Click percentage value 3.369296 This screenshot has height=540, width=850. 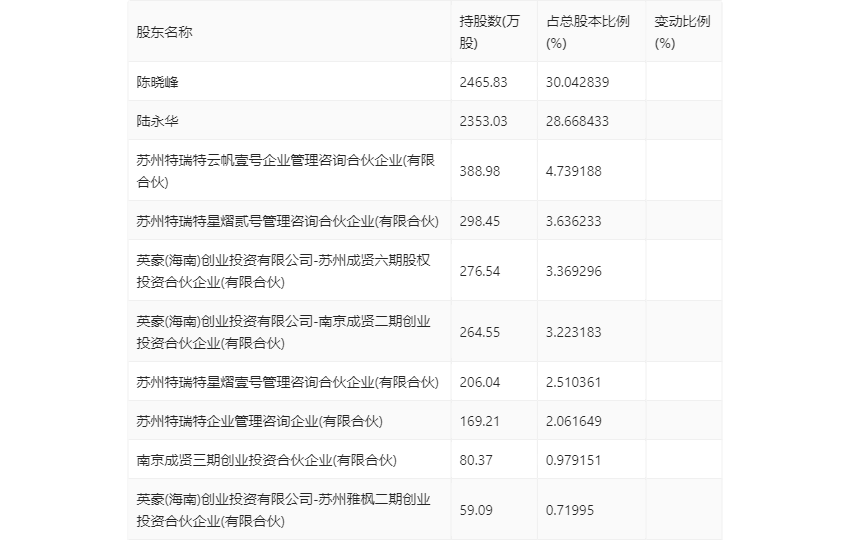[x=574, y=271]
